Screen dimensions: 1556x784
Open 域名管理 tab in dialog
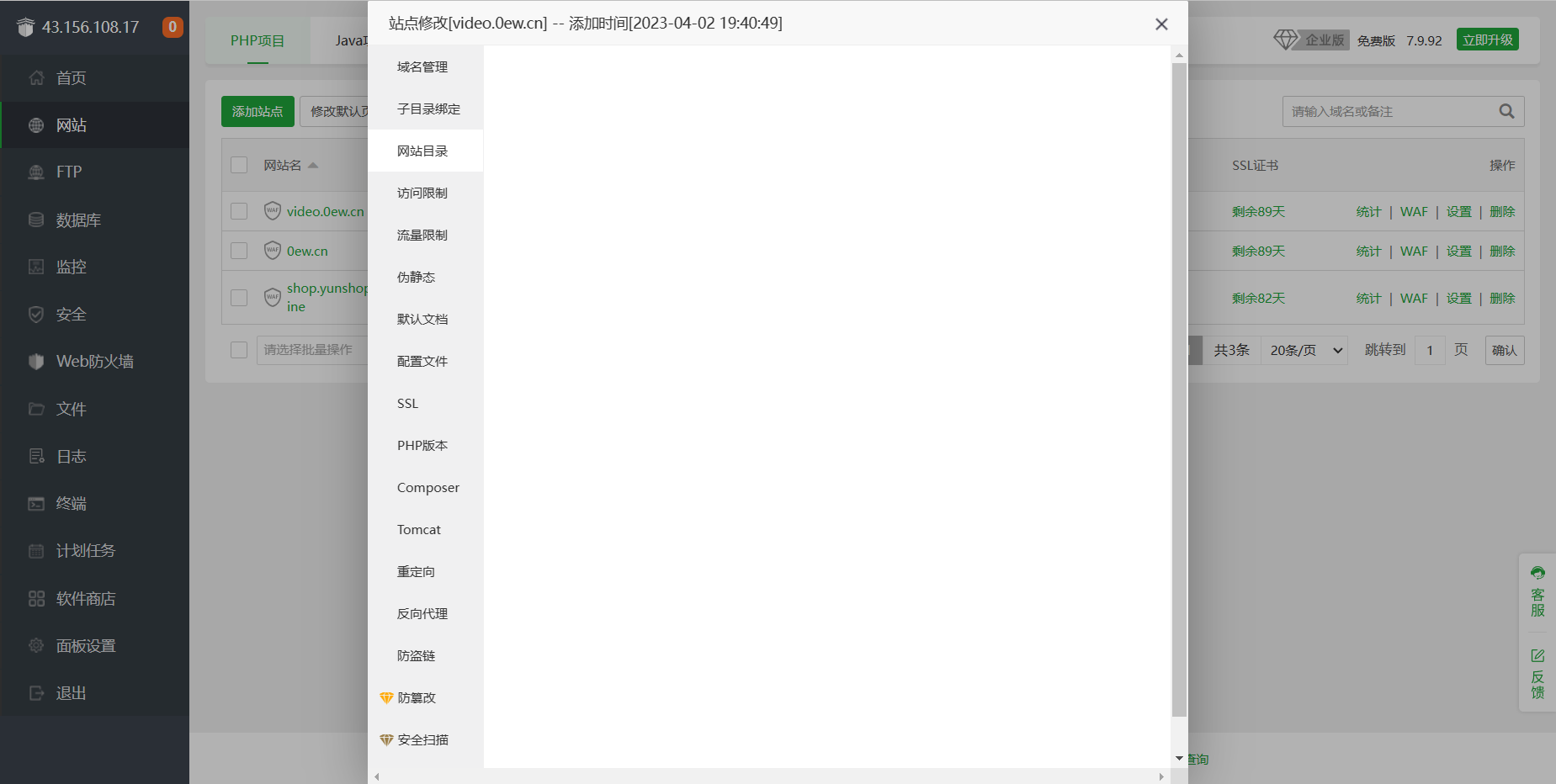(x=425, y=66)
